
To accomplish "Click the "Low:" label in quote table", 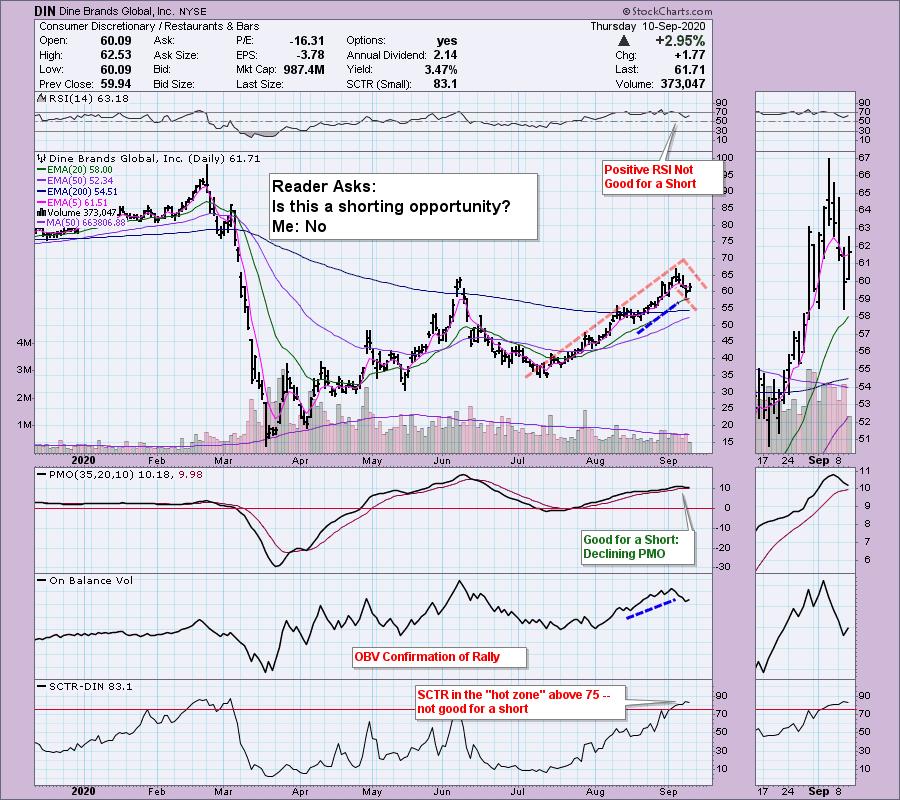I will click(x=52, y=69).
